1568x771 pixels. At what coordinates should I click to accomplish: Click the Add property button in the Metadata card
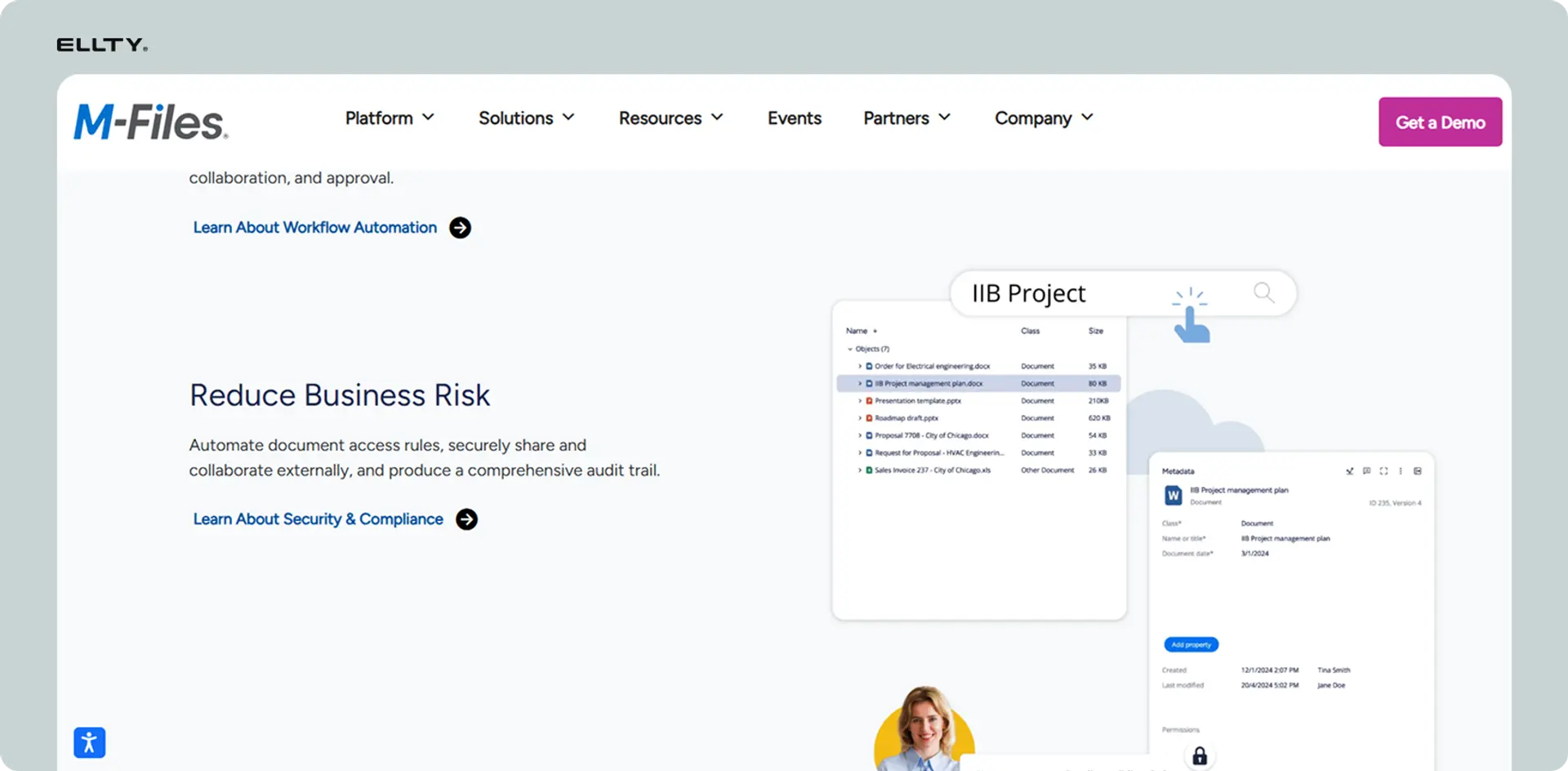pos(1192,645)
